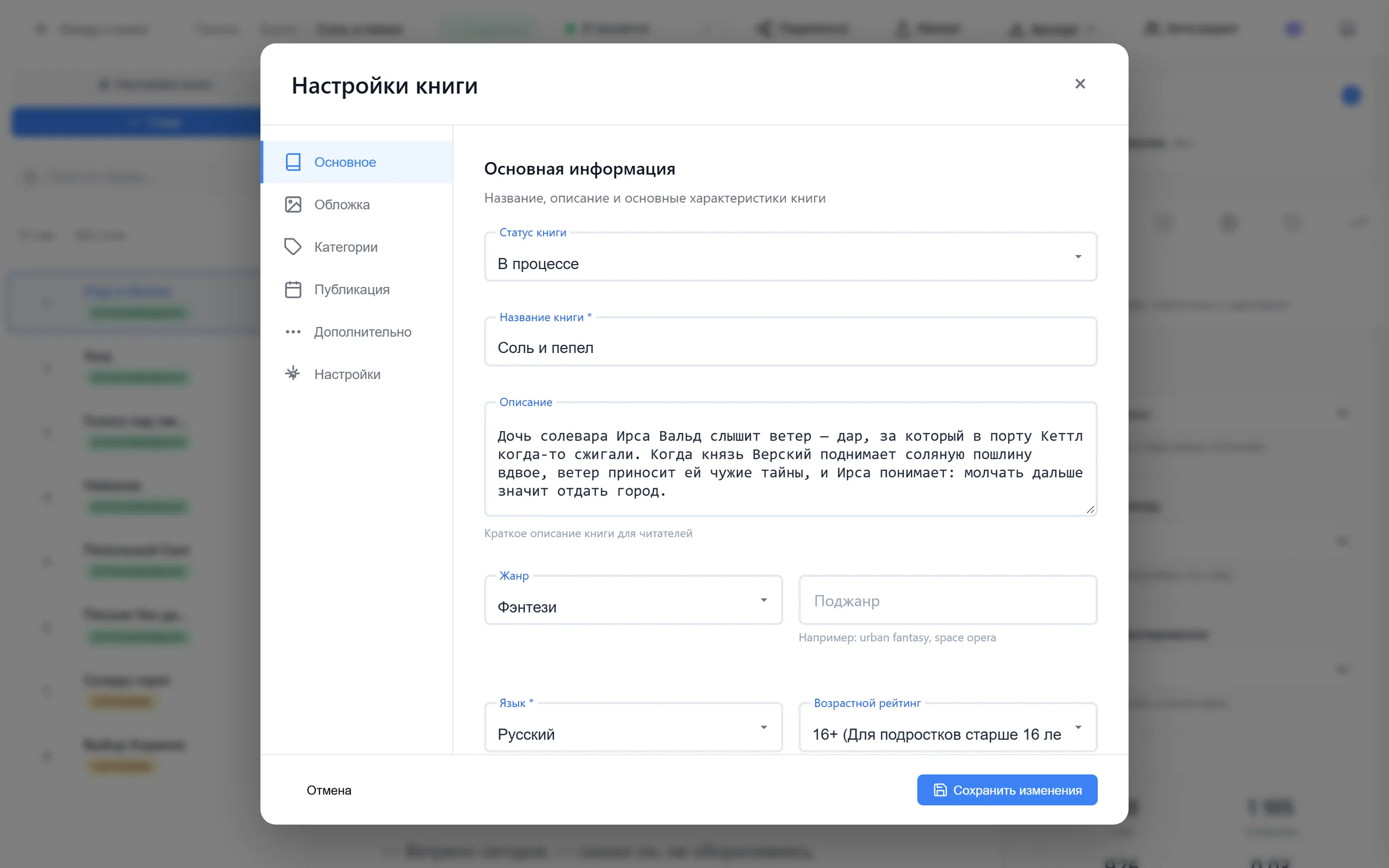
Task: Click the Настройки книги dialog title
Action: click(x=384, y=86)
